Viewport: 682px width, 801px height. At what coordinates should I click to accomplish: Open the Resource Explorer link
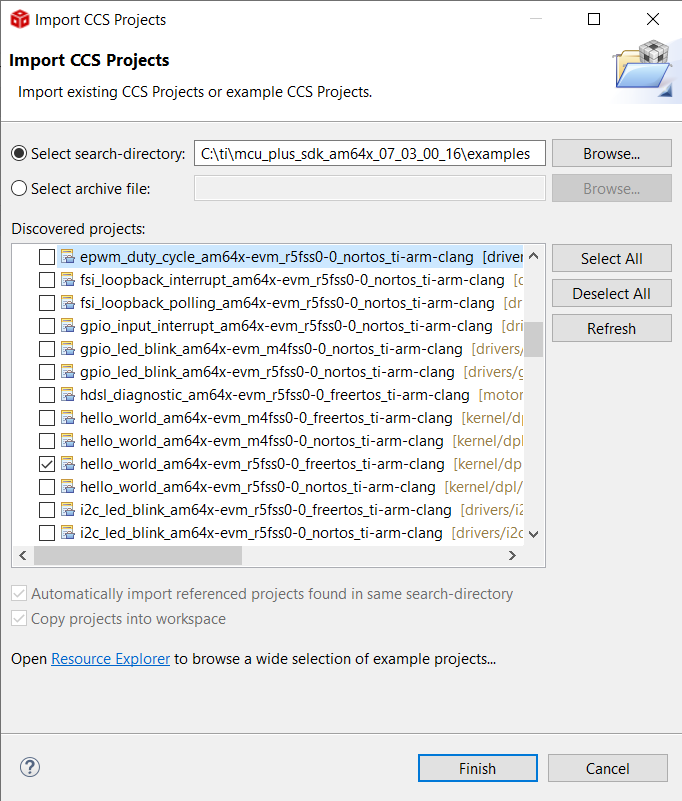(111, 659)
